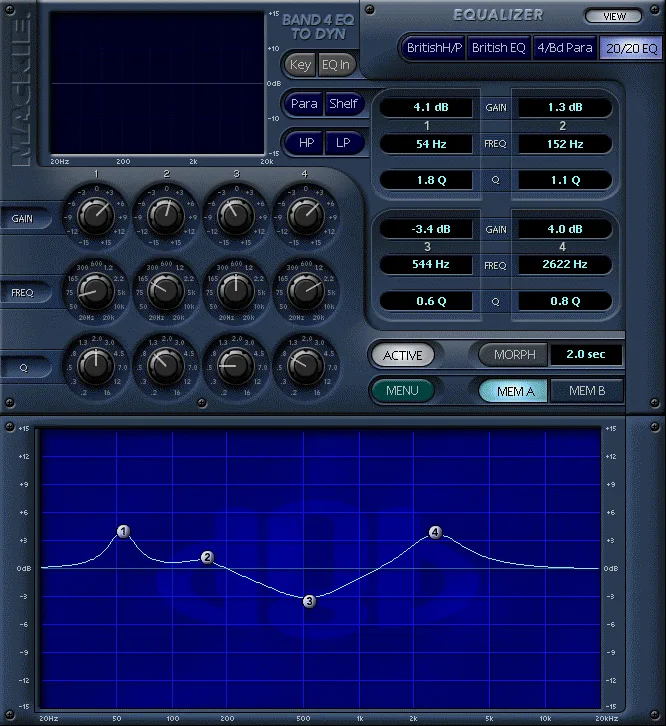Open the MENU button
The width and height of the screenshot is (666, 726).
[x=402, y=391]
